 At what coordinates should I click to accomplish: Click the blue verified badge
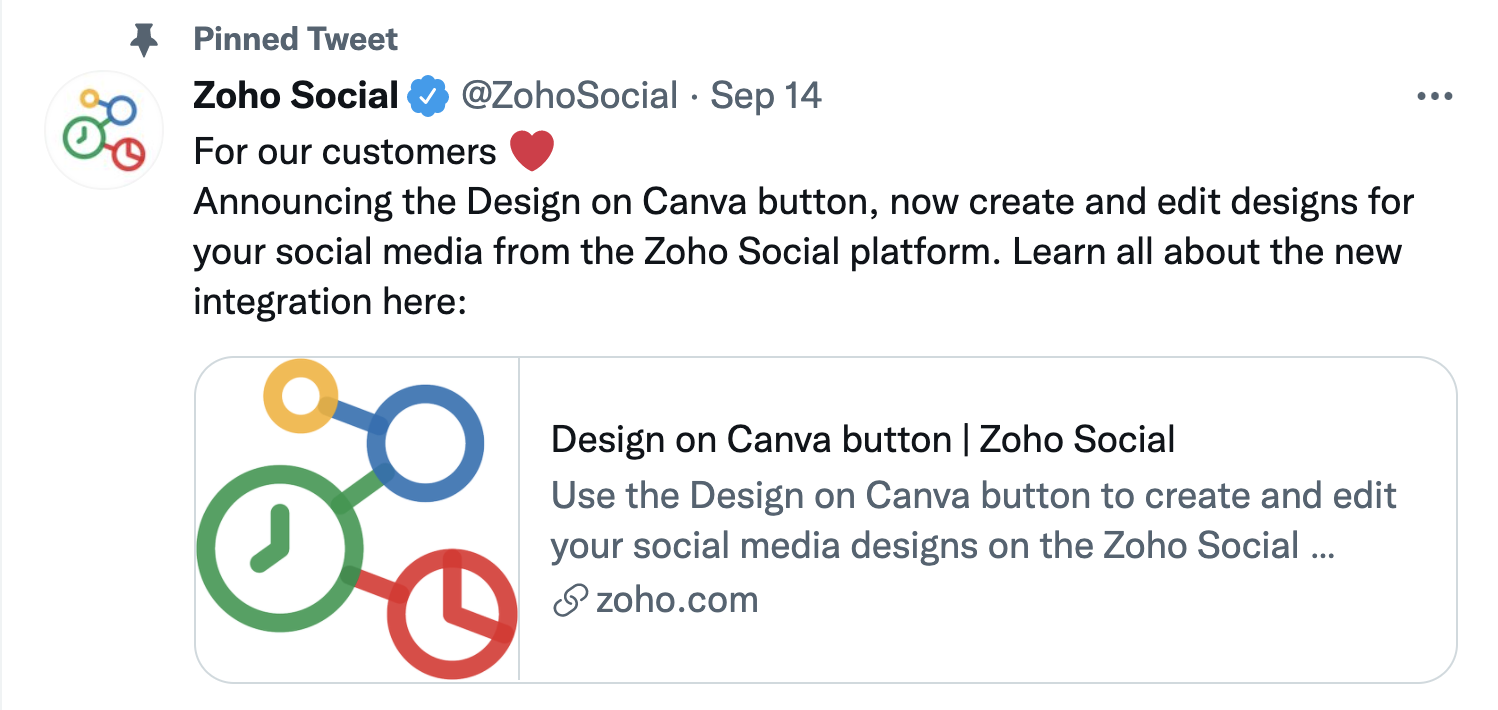[x=429, y=96]
